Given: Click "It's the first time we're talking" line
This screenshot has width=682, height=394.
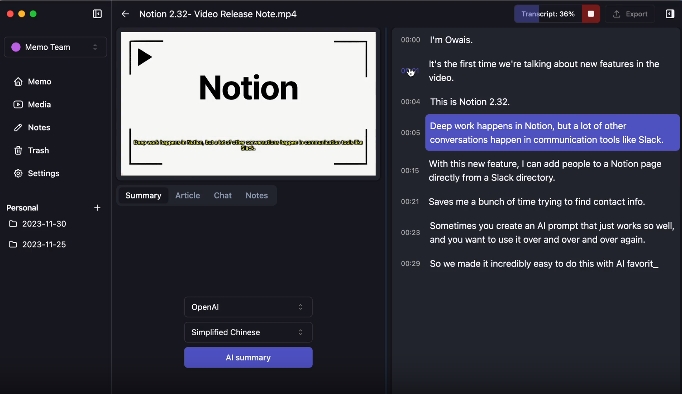Looking at the screenshot, I should [x=544, y=71].
